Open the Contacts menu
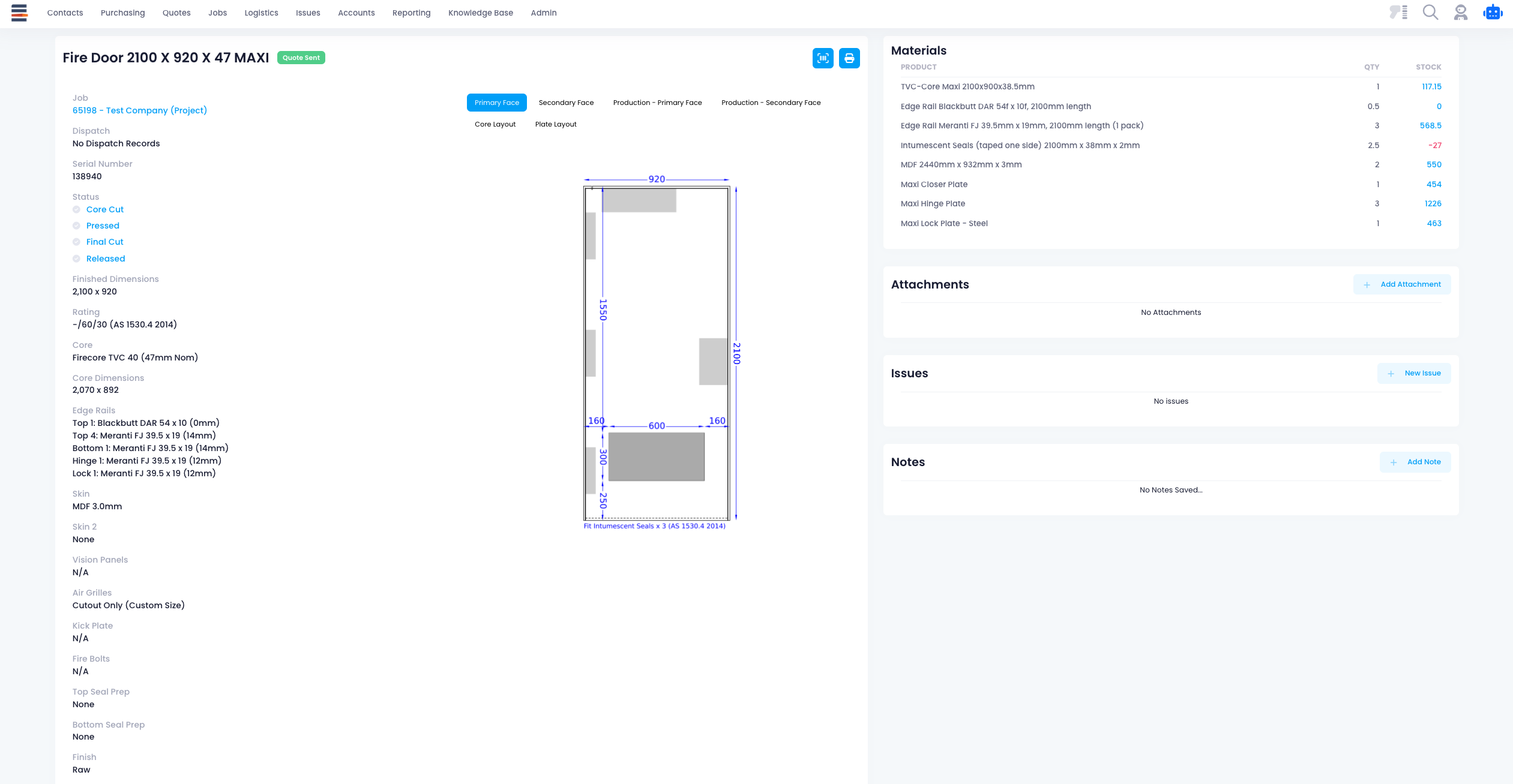This screenshot has height=784, width=1513. point(65,13)
